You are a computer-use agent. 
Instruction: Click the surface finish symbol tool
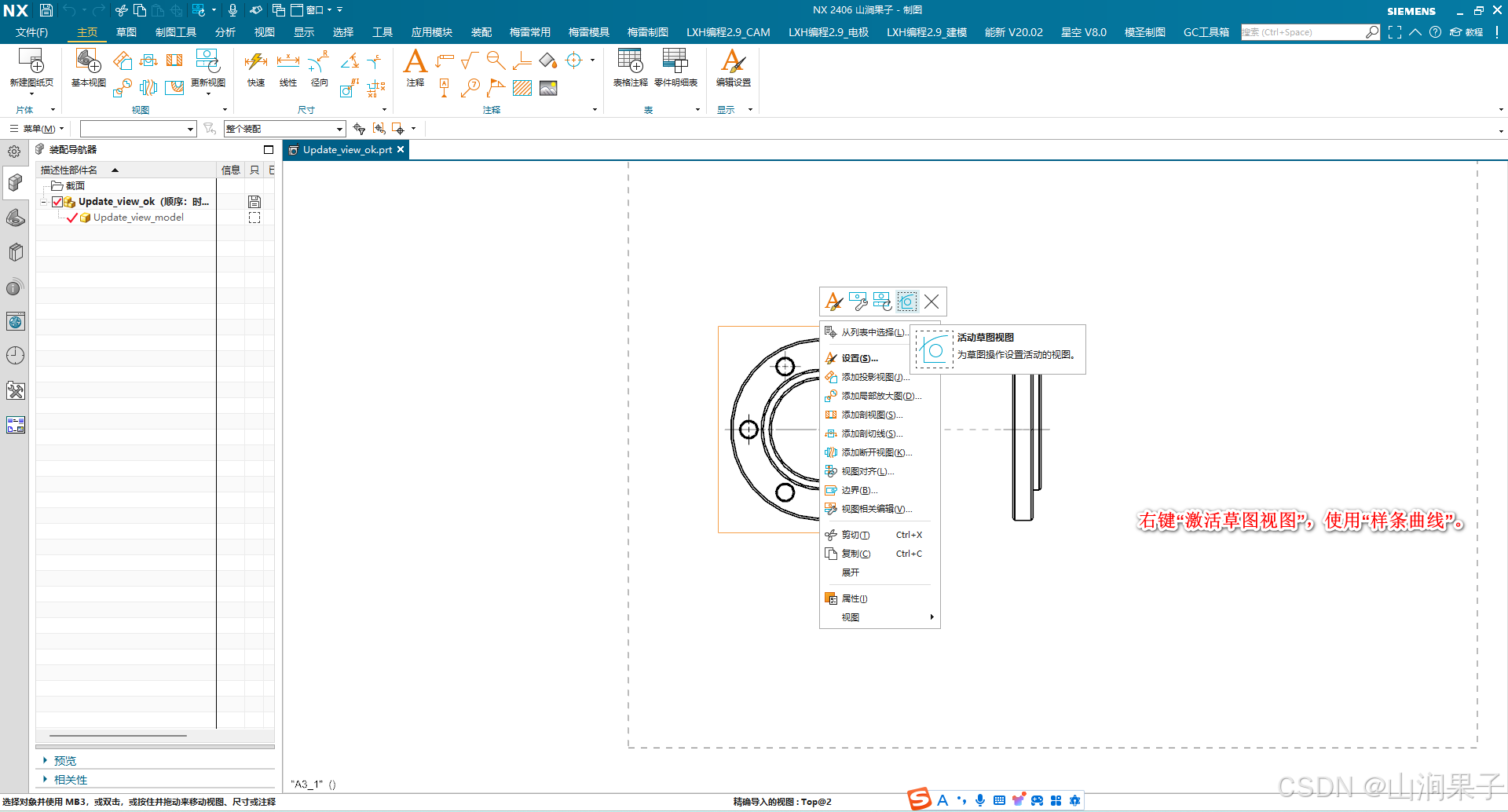tap(470, 60)
